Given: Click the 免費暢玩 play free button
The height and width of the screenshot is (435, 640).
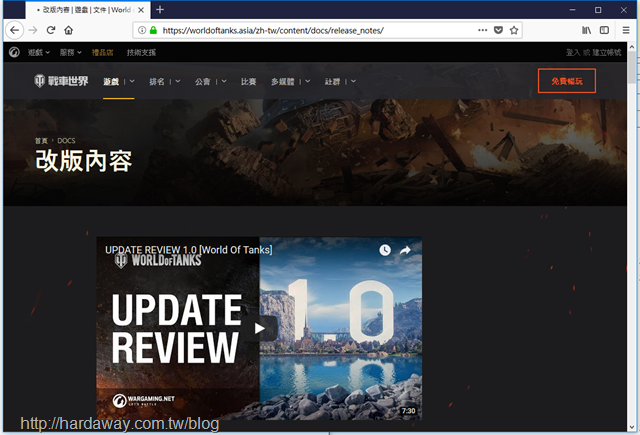Looking at the screenshot, I should coord(567,81).
